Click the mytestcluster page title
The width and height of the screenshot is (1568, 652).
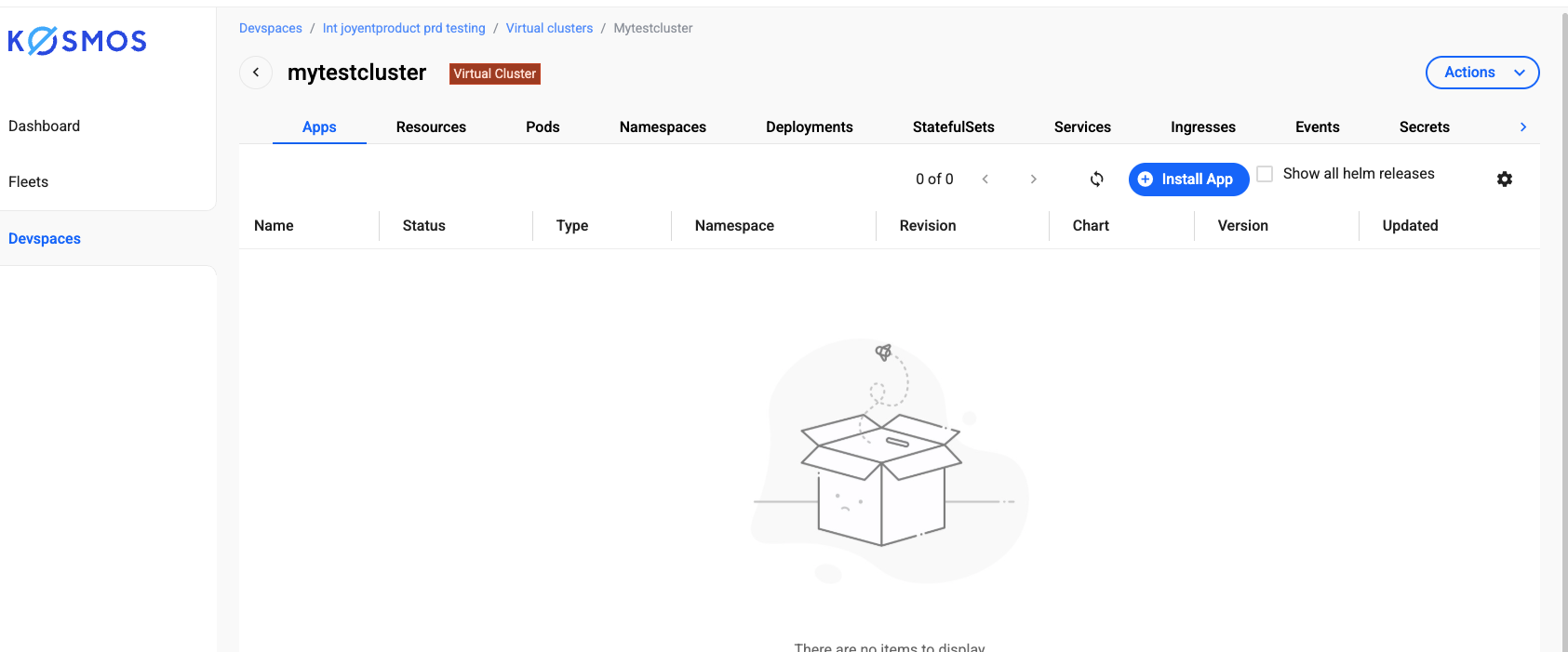(357, 73)
